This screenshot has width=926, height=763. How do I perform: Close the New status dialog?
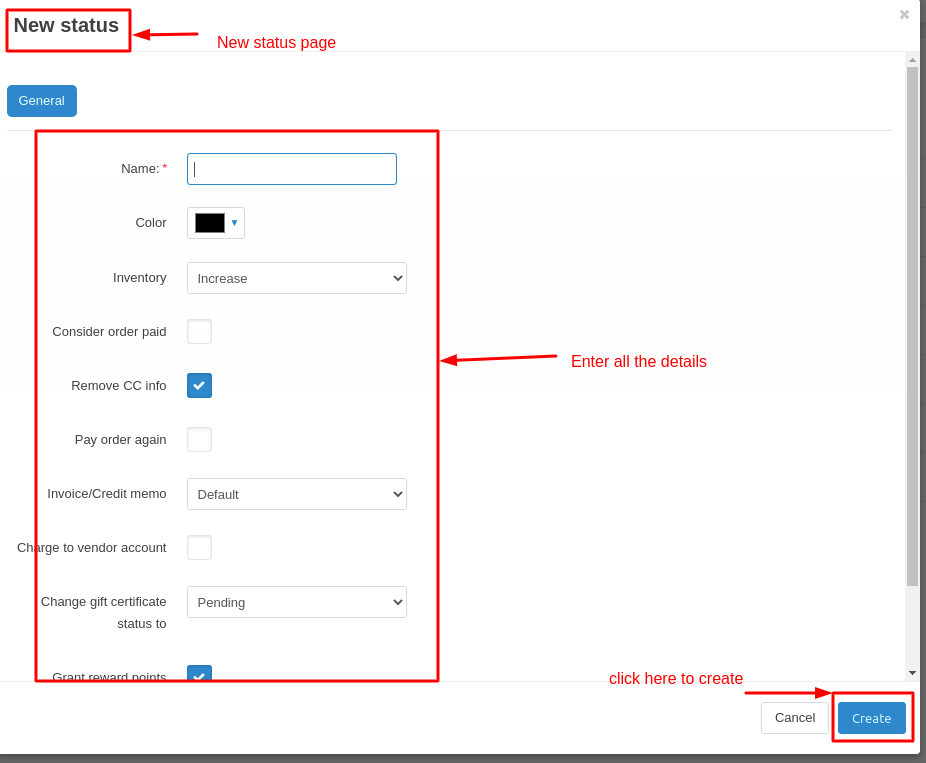pos(904,15)
